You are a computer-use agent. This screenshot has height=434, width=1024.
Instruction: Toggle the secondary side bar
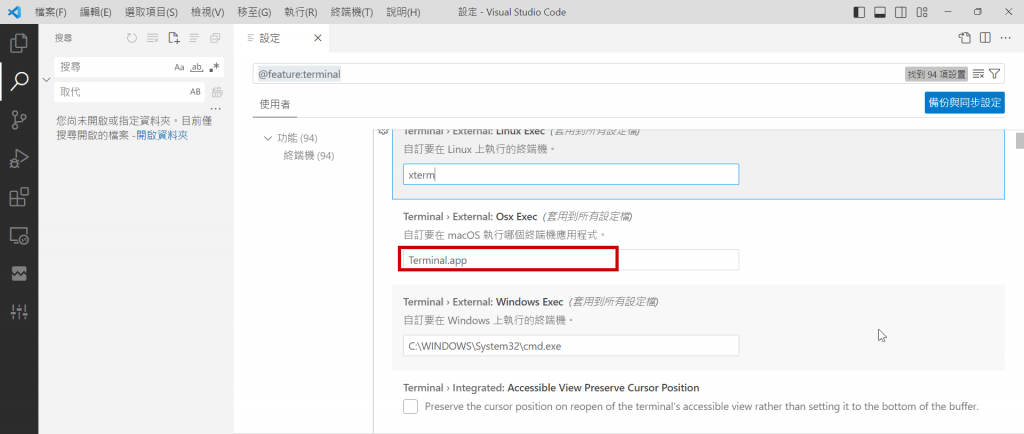(x=901, y=12)
